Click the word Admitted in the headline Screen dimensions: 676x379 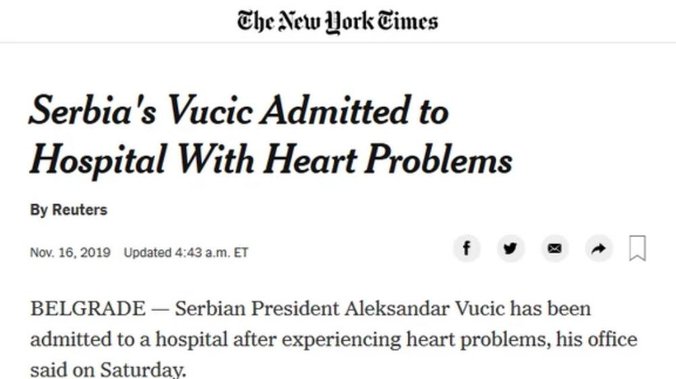pyautogui.click(x=337, y=110)
